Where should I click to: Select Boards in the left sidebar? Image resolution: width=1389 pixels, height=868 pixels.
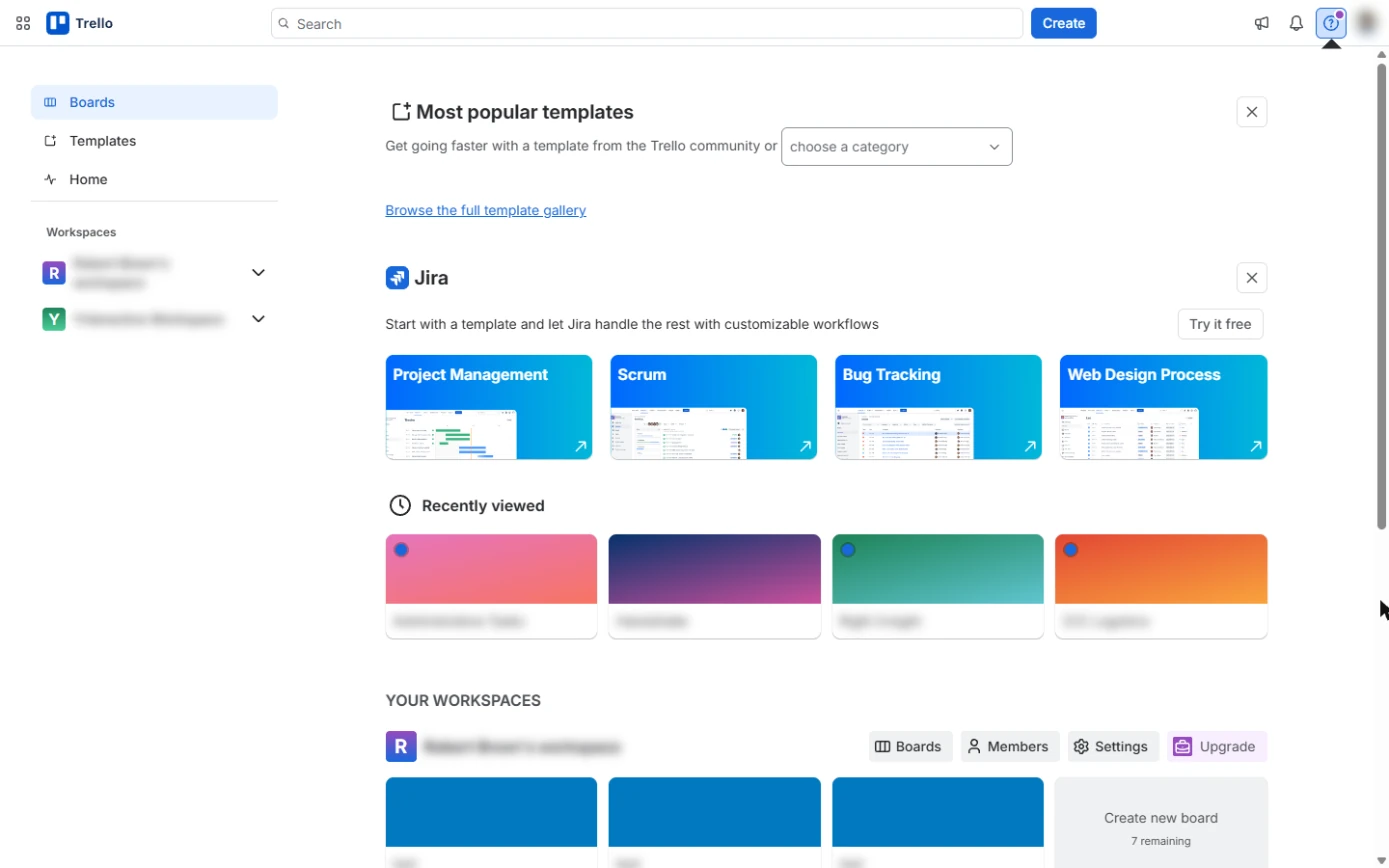coord(154,102)
